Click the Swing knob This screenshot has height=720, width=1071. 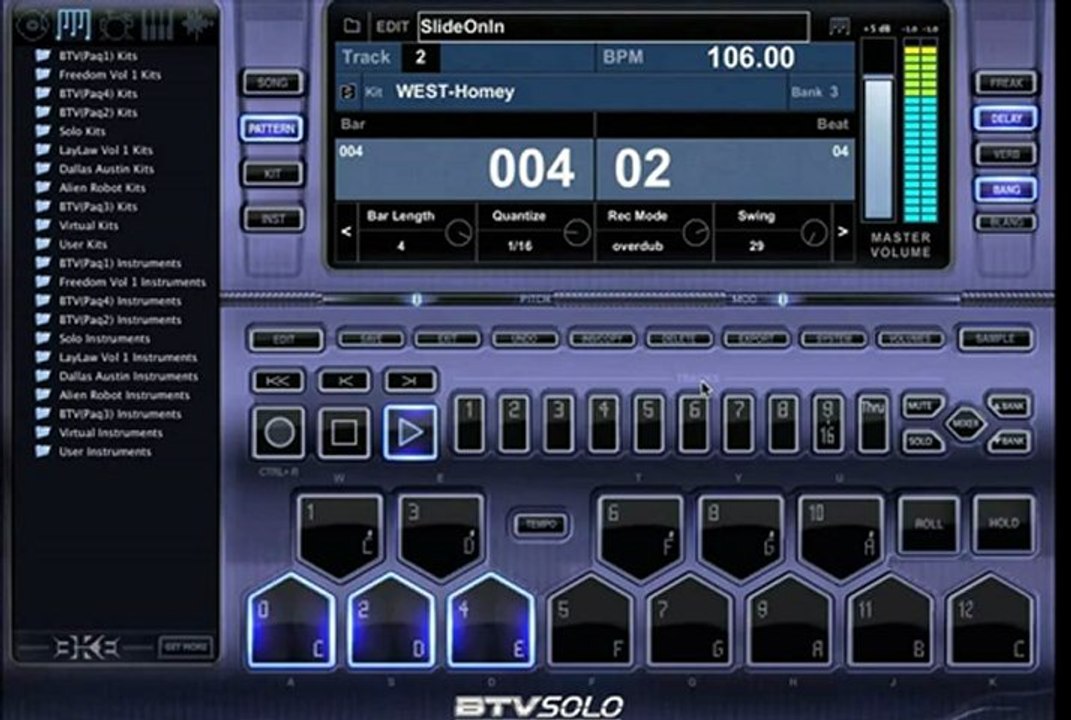click(x=813, y=233)
